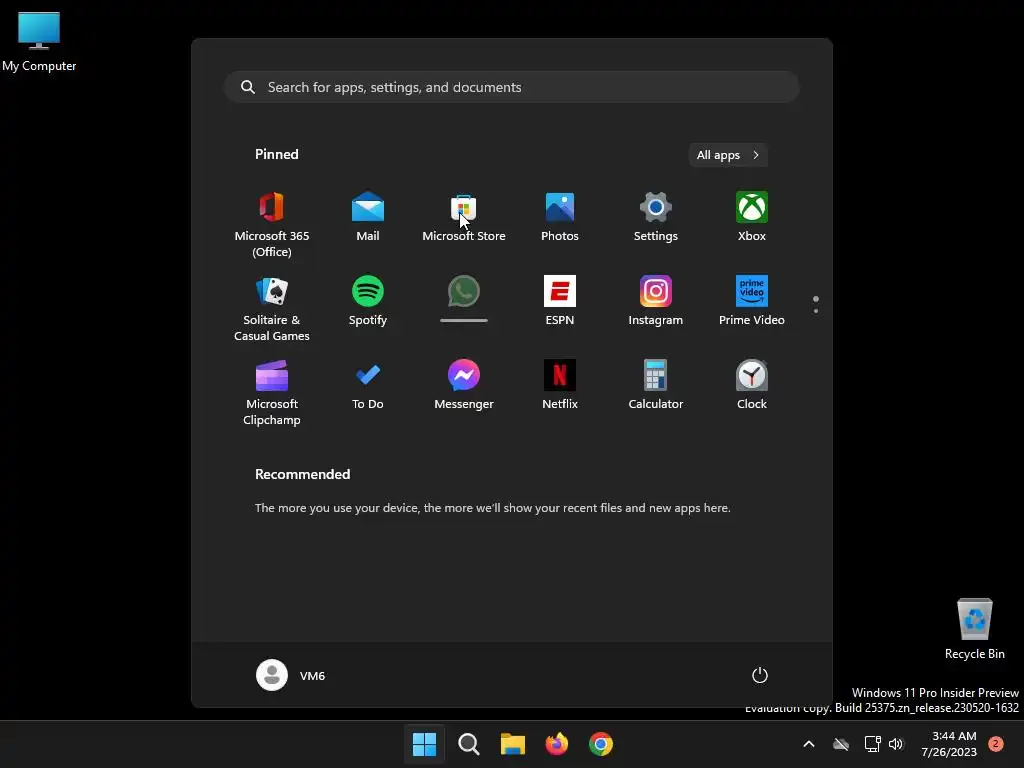Open the clock and date flyout
The height and width of the screenshot is (768, 1024).
coord(949,744)
